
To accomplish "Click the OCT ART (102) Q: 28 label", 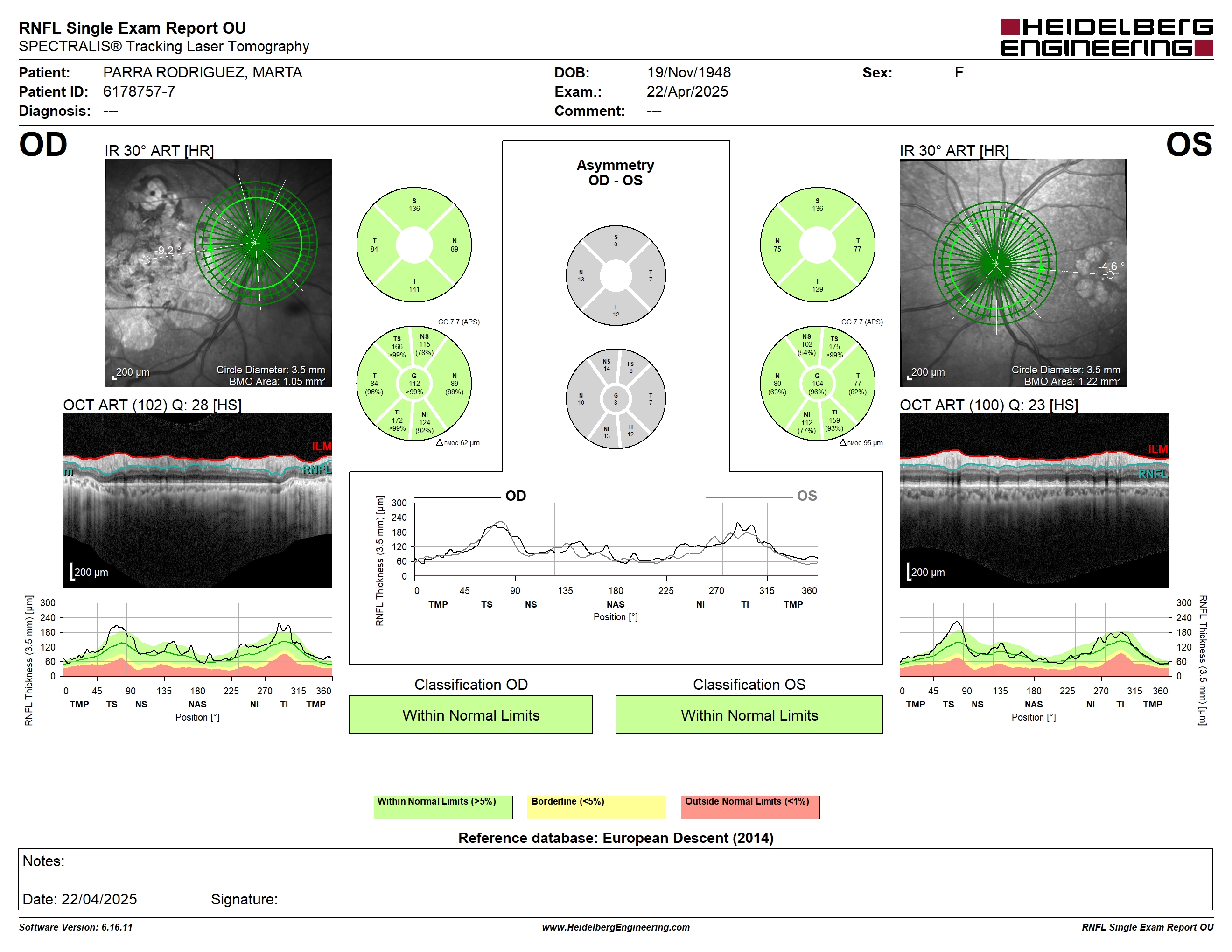I will click(152, 405).
